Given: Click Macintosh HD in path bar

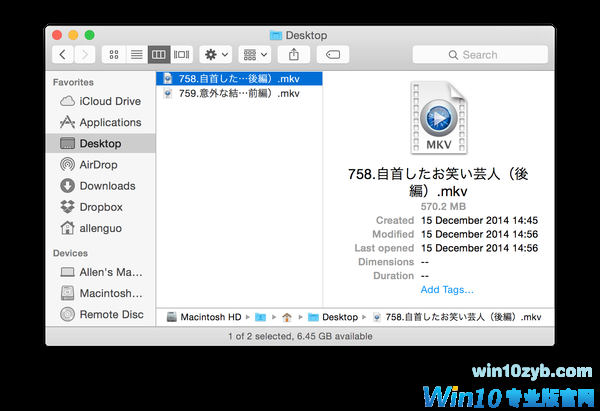Looking at the screenshot, I should point(205,317).
